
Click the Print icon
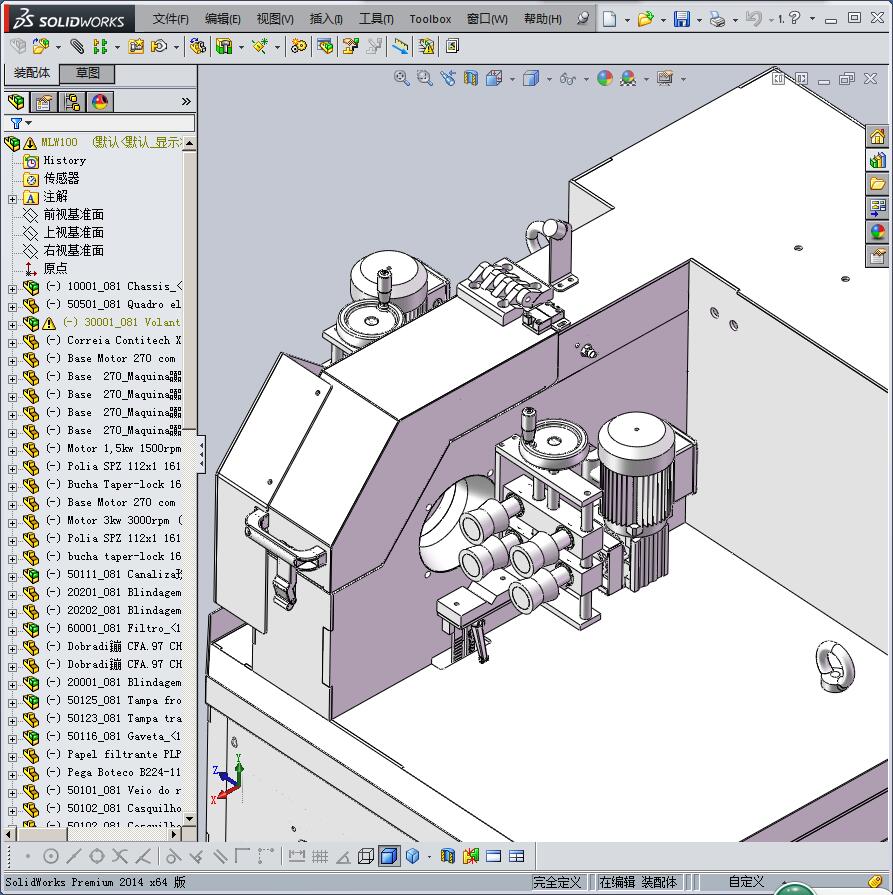pyautogui.click(x=717, y=19)
